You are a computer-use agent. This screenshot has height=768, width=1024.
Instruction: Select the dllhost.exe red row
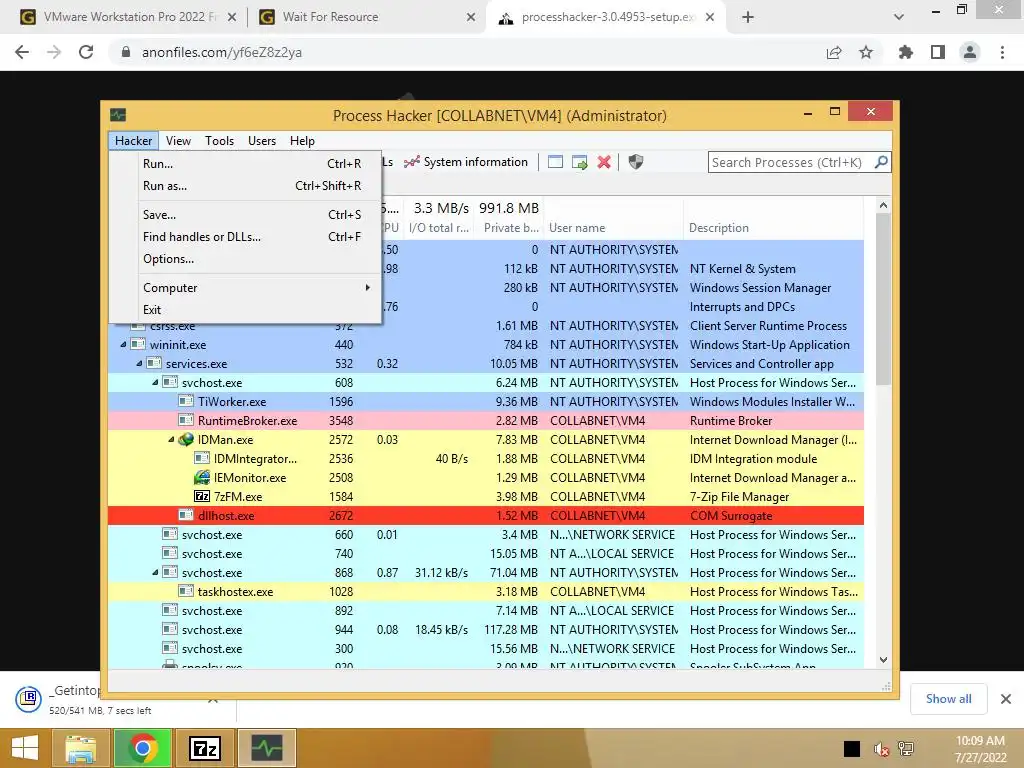(x=486, y=515)
